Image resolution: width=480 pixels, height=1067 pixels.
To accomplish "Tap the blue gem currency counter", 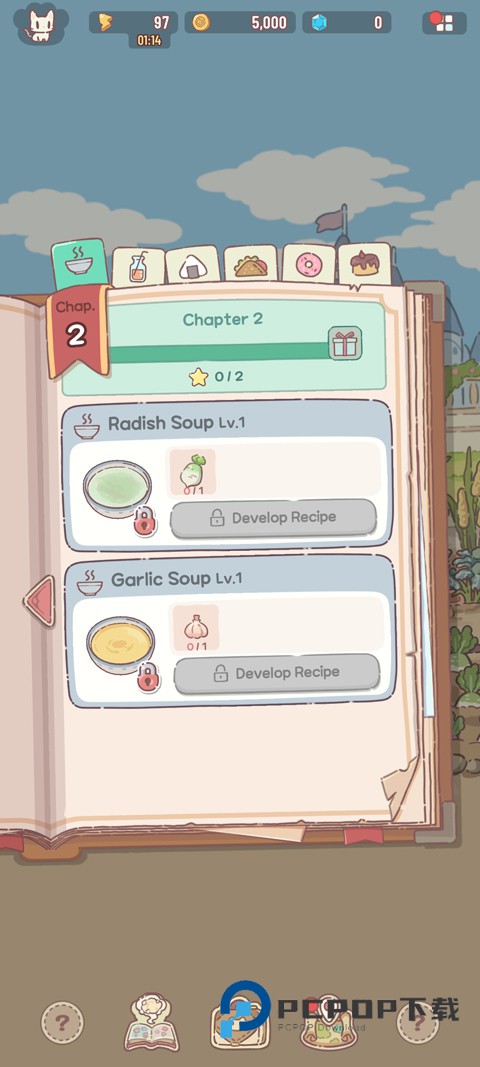I will 347,22.
